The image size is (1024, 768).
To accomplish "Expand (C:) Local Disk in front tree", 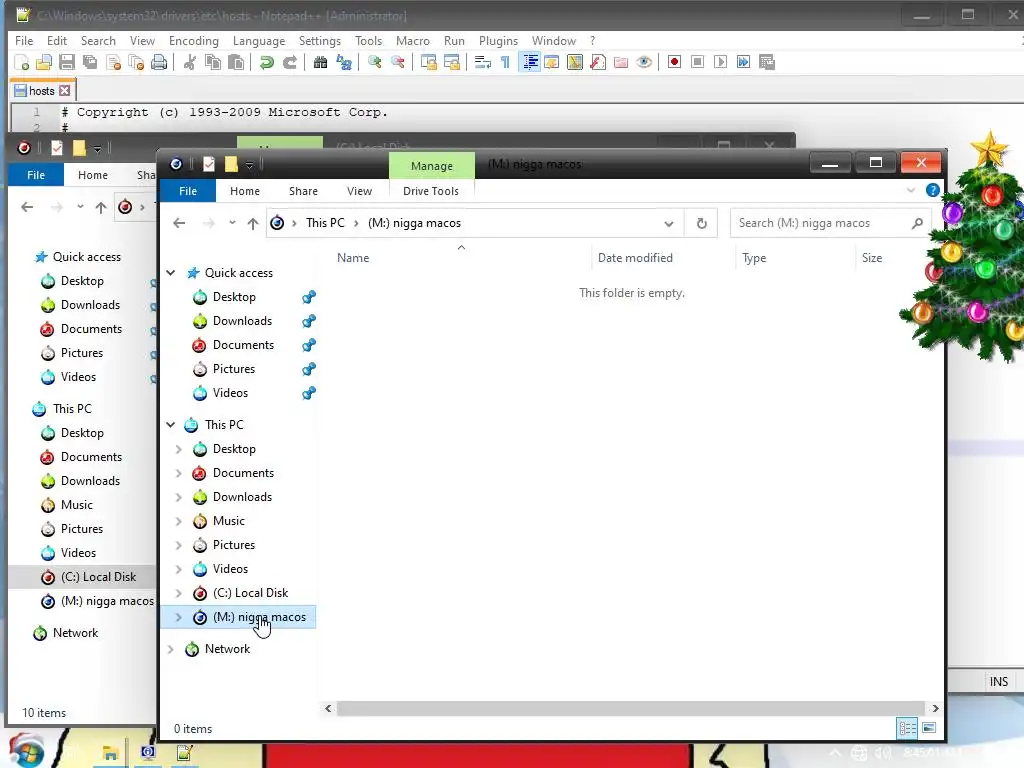I will click(178, 593).
